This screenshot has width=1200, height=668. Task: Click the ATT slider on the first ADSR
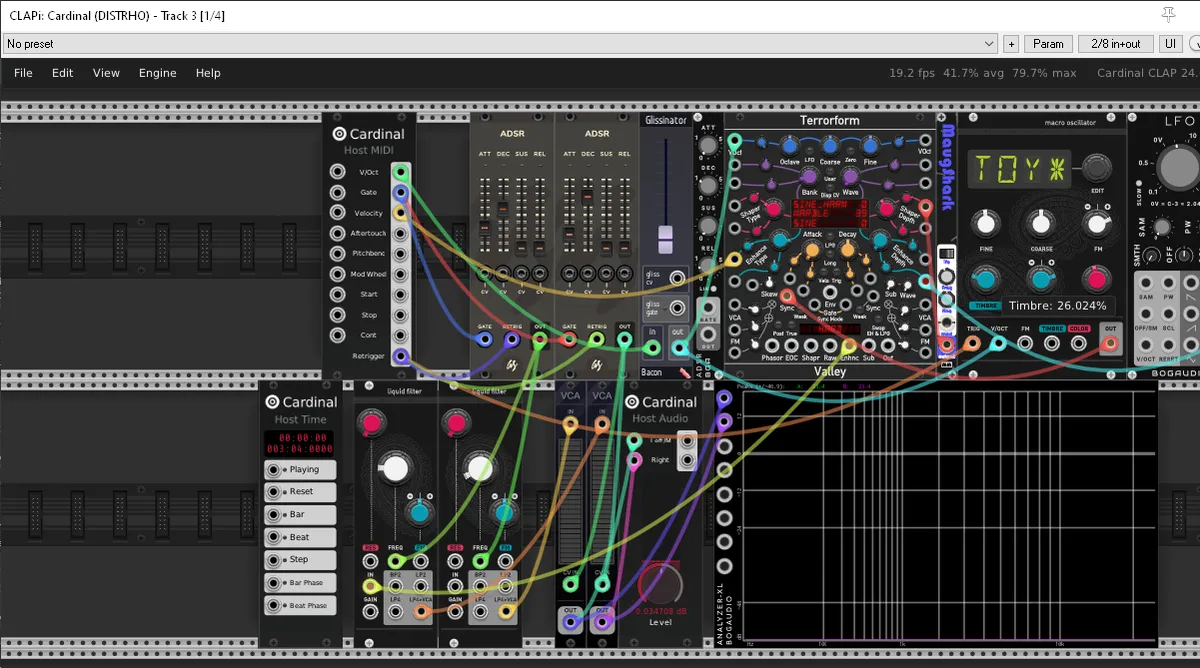click(x=485, y=226)
